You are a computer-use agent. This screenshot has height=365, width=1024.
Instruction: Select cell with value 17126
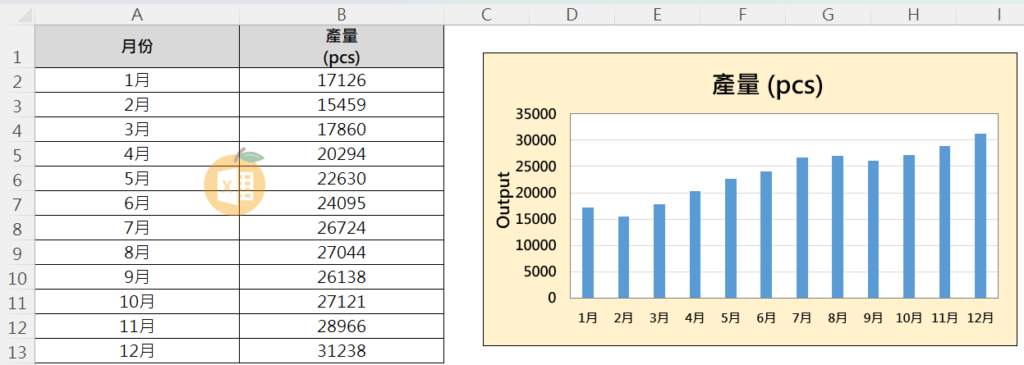click(x=342, y=80)
